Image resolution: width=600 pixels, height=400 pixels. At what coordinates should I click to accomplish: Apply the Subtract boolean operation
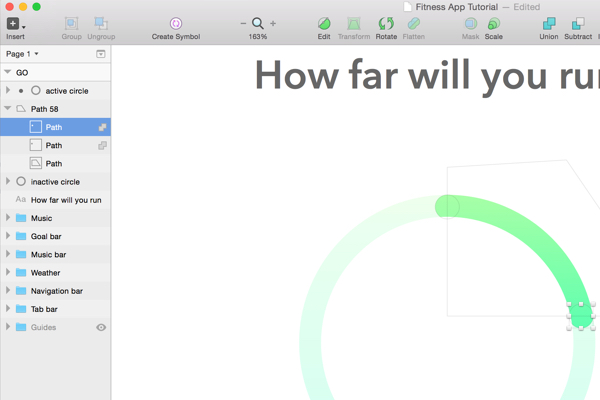coord(578,24)
